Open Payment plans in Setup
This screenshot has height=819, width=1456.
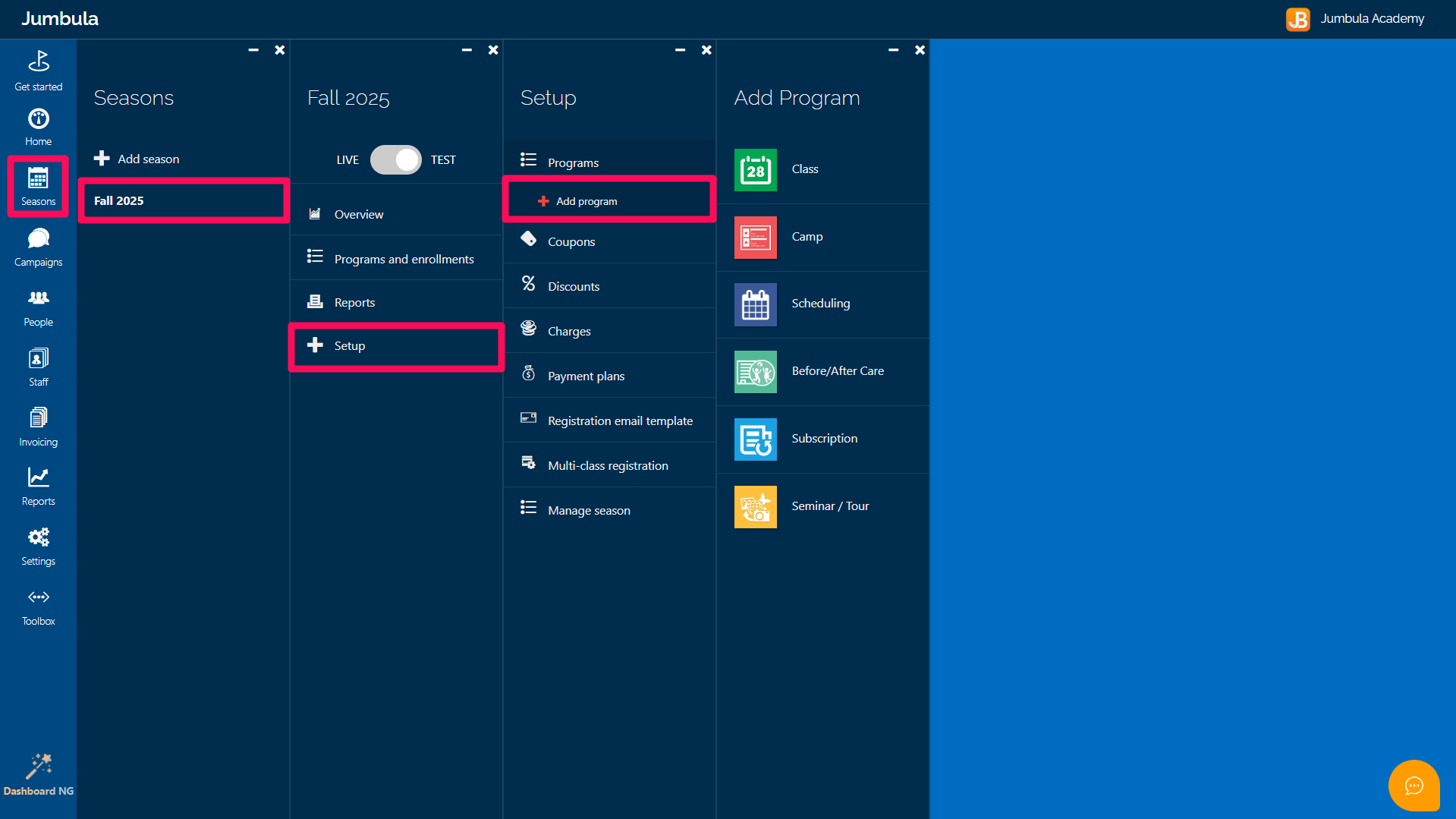click(586, 376)
